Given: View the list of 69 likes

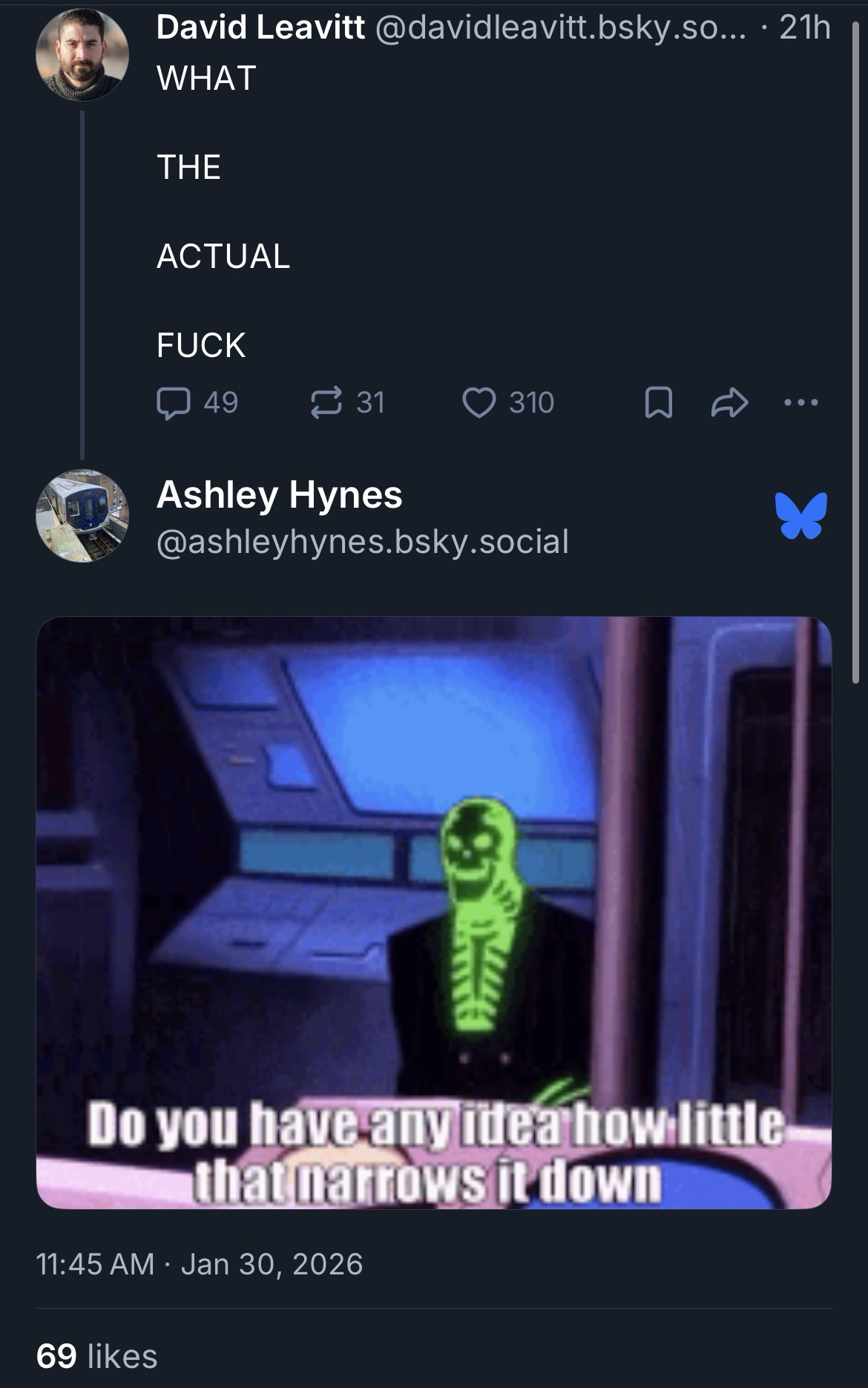Looking at the screenshot, I should coord(97,1356).
